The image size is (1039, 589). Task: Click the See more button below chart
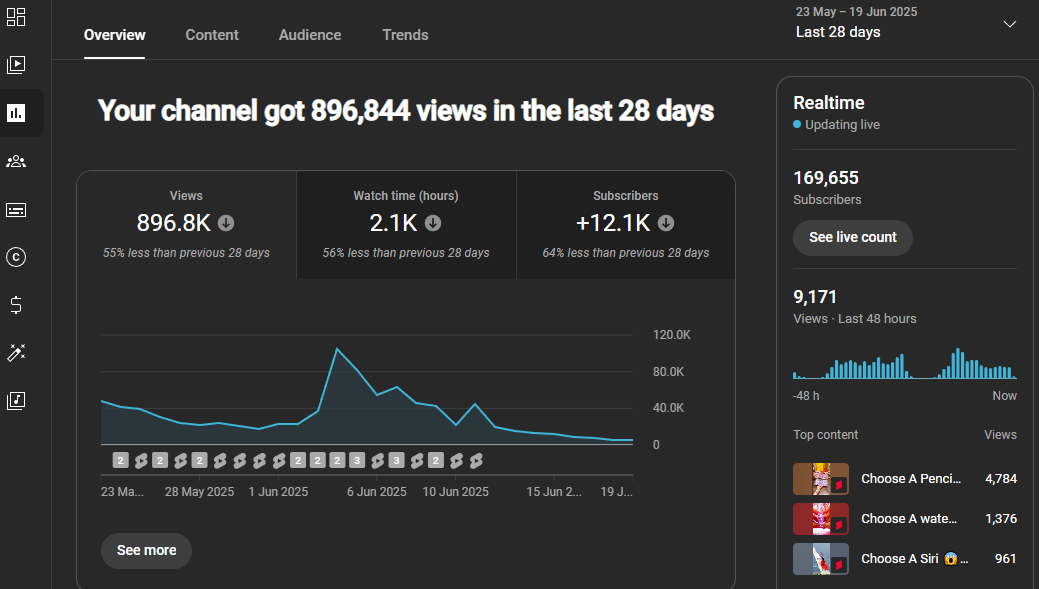pyautogui.click(x=146, y=550)
